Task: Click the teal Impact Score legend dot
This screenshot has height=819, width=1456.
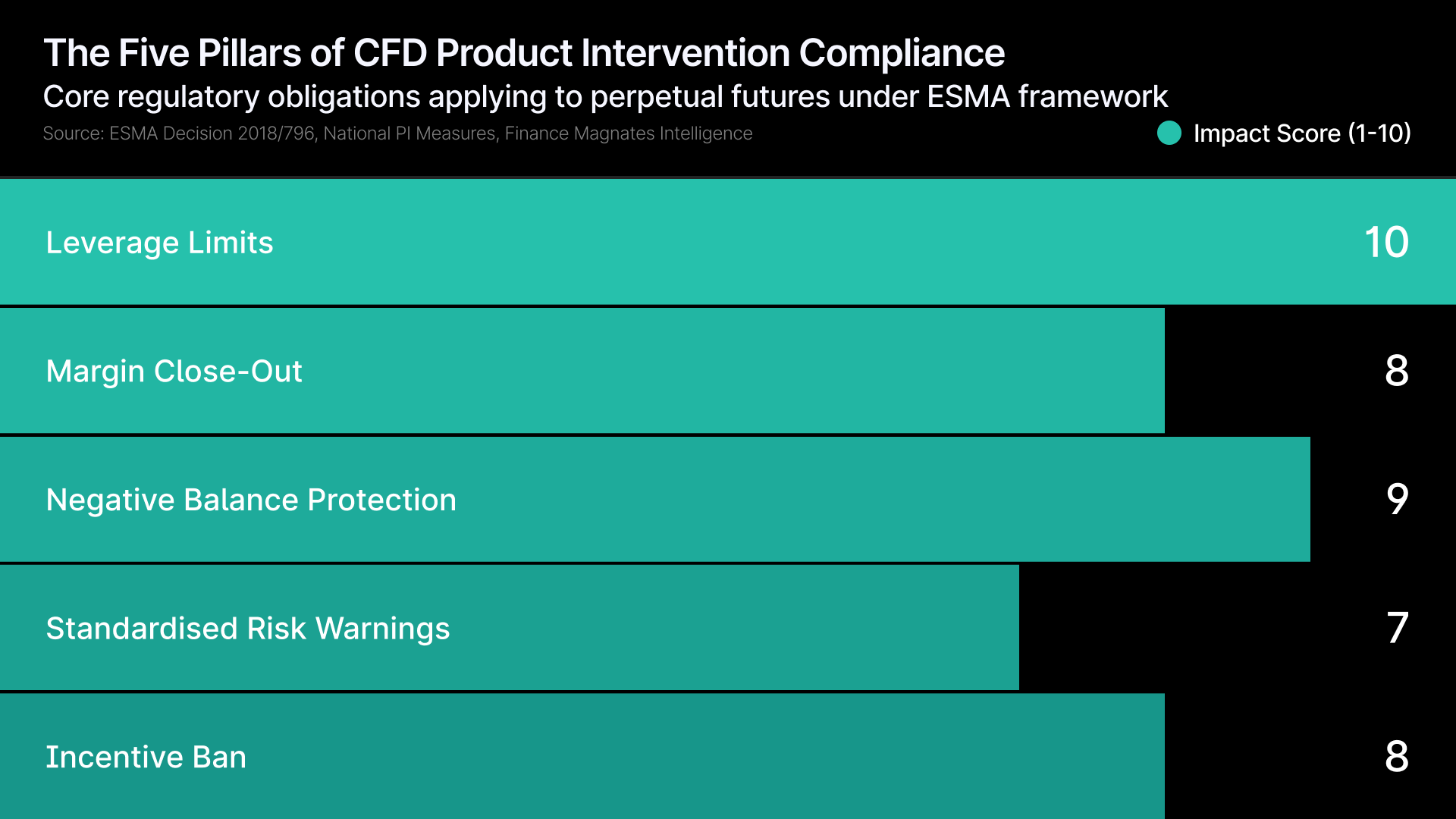Action: pos(1169,133)
